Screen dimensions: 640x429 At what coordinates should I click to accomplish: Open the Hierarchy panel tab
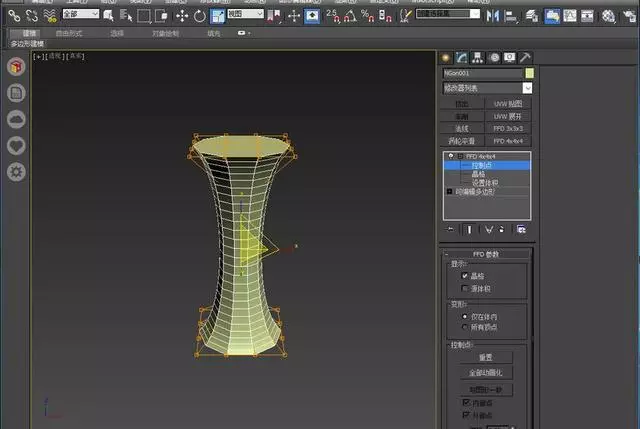click(x=478, y=57)
